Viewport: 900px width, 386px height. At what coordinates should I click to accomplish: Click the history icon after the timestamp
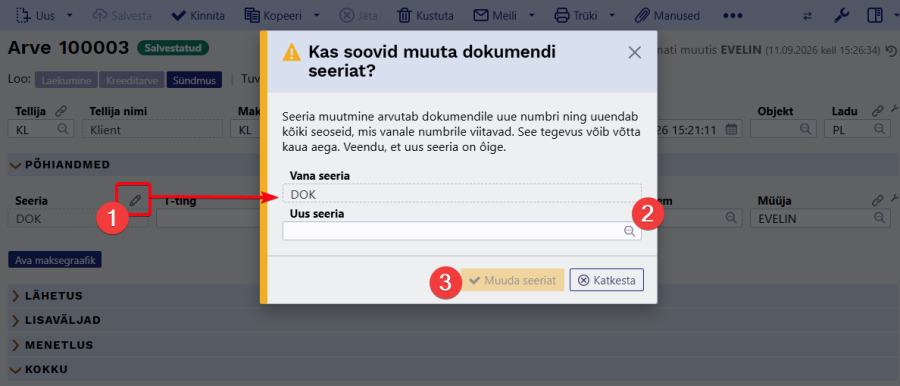tap(891, 51)
